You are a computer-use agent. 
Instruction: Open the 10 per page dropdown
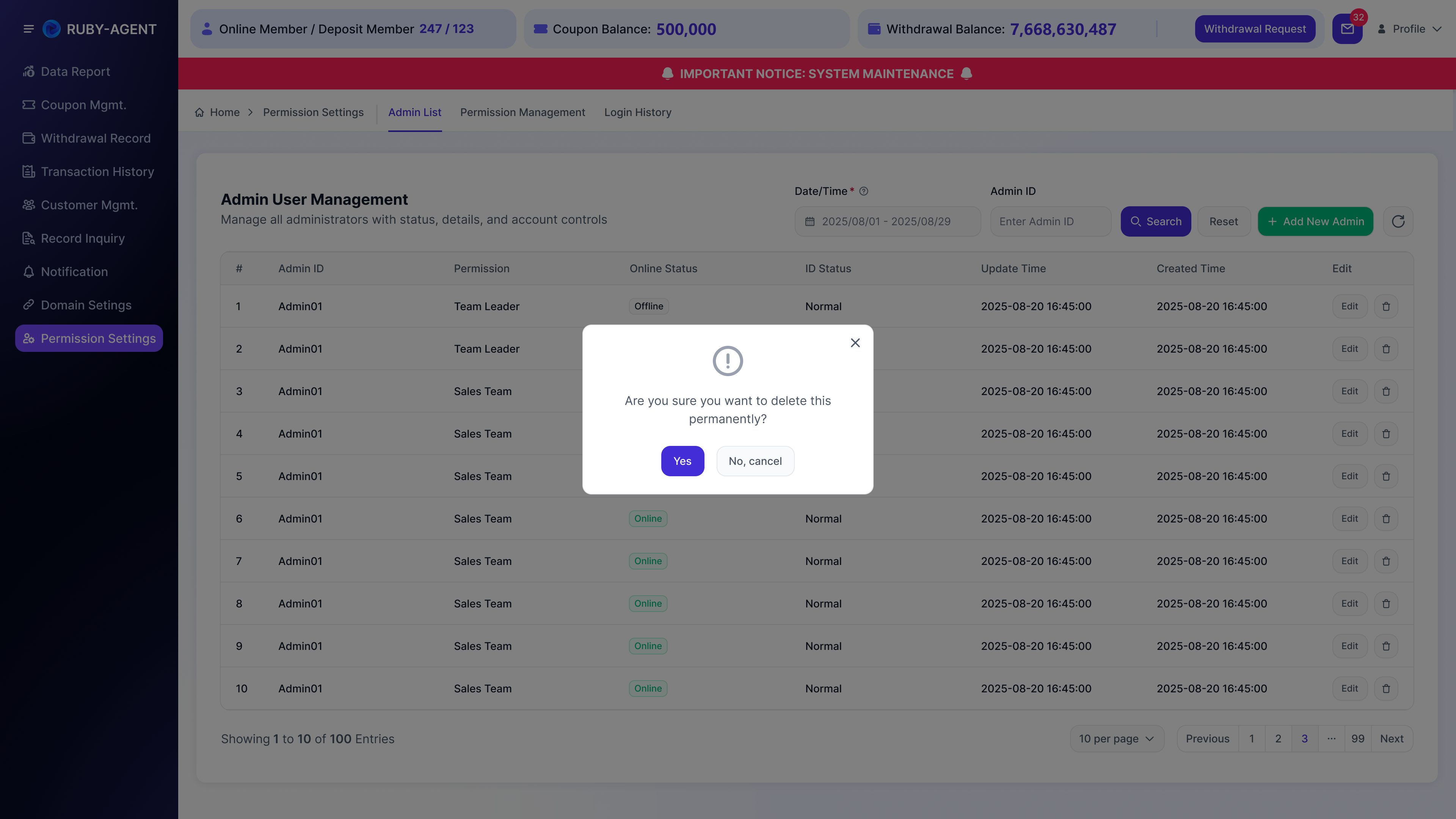(x=1117, y=739)
